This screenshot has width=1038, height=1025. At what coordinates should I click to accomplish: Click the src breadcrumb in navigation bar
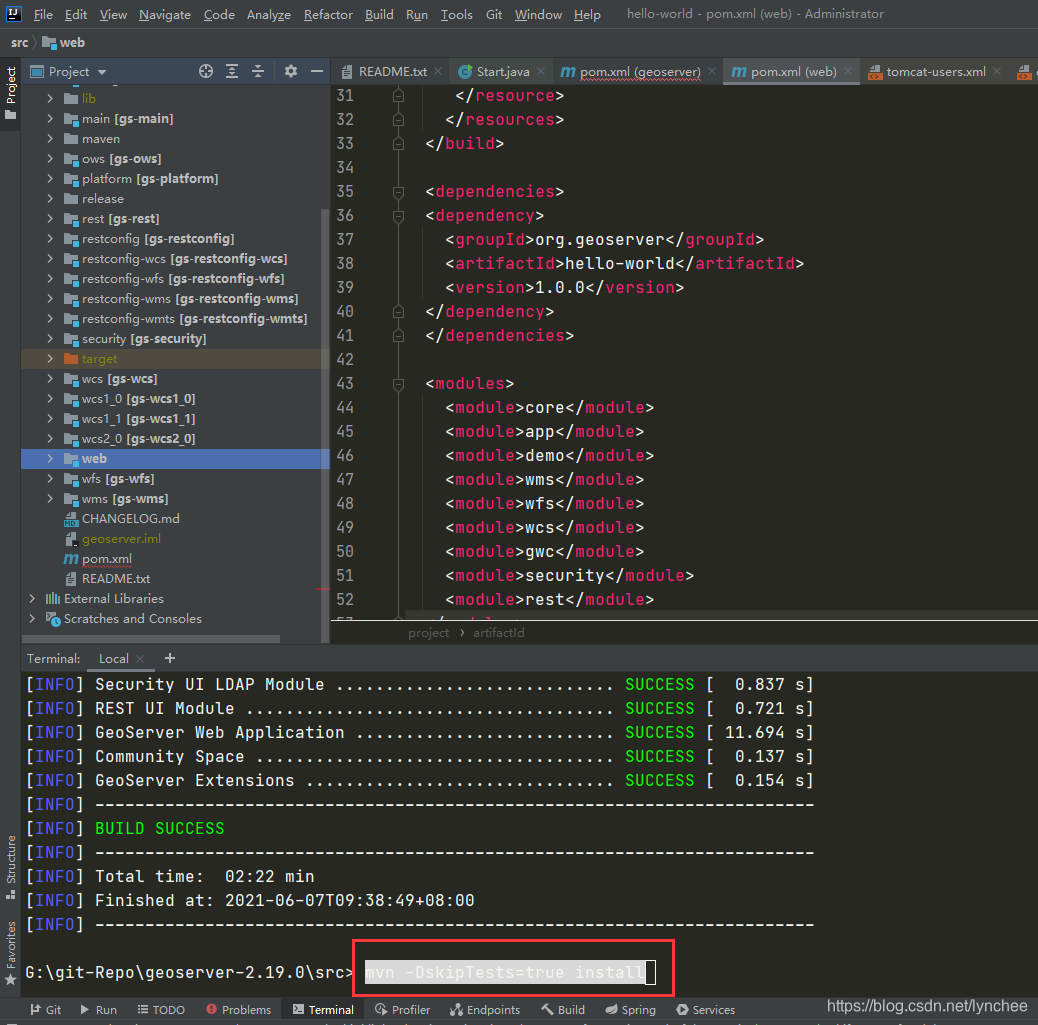pos(19,42)
